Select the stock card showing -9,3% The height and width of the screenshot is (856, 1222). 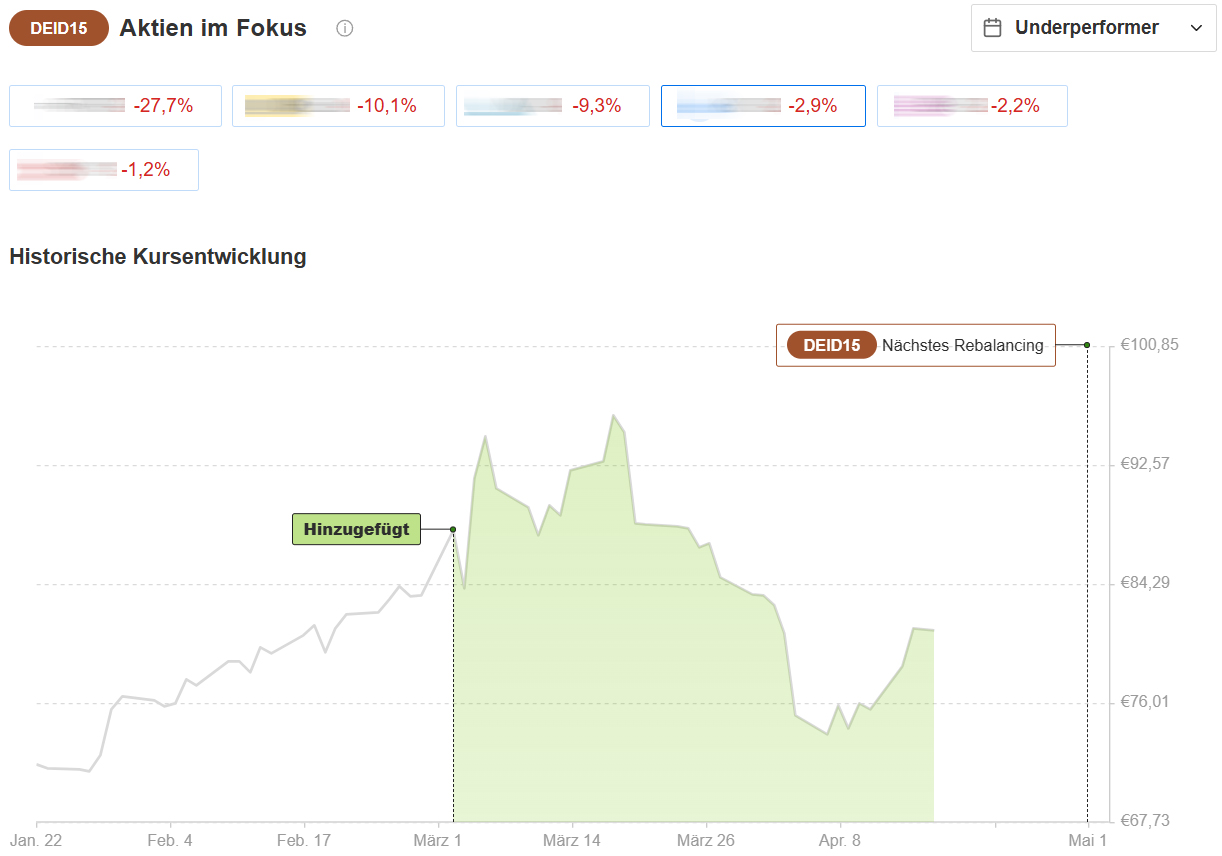pos(553,106)
